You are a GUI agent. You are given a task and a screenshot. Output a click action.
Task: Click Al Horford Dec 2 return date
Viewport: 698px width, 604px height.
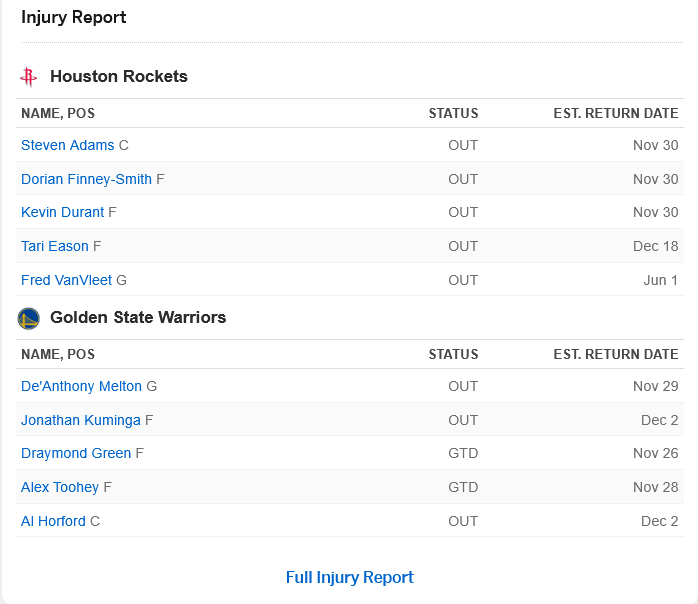tap(660, 521)
